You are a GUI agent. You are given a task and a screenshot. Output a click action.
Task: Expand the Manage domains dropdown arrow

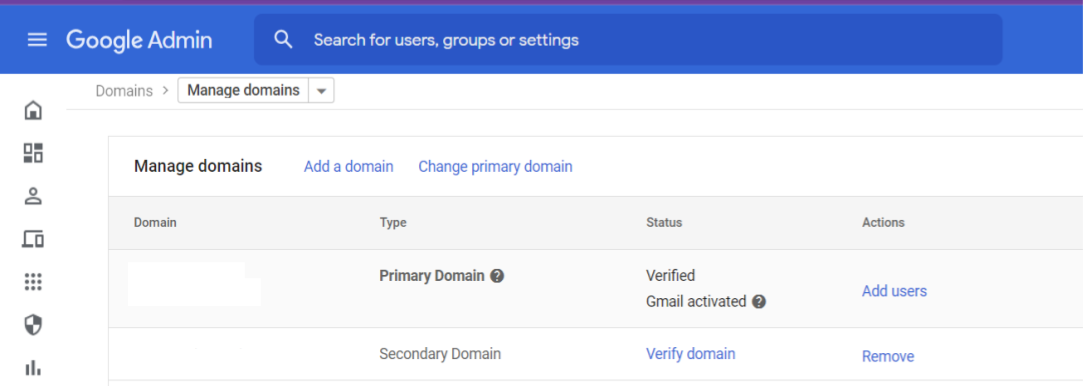(x=321, y=91)
